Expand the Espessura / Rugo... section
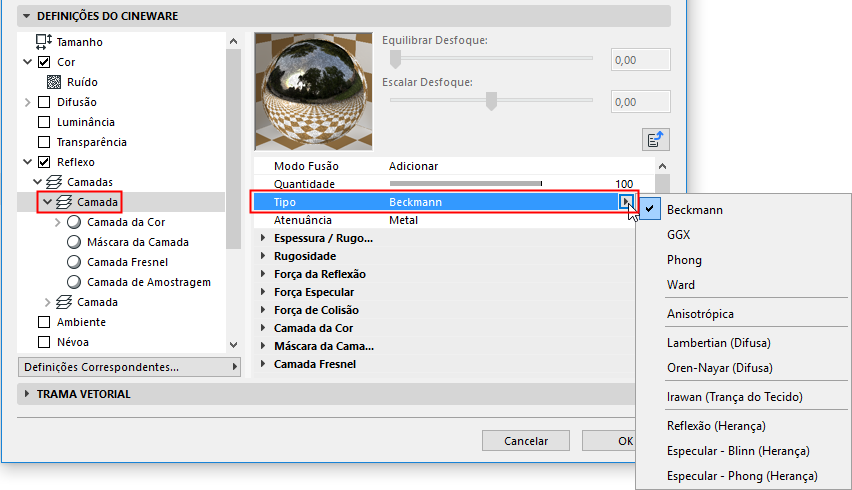This screenshot has height=490, width=852. click(263, 238)
